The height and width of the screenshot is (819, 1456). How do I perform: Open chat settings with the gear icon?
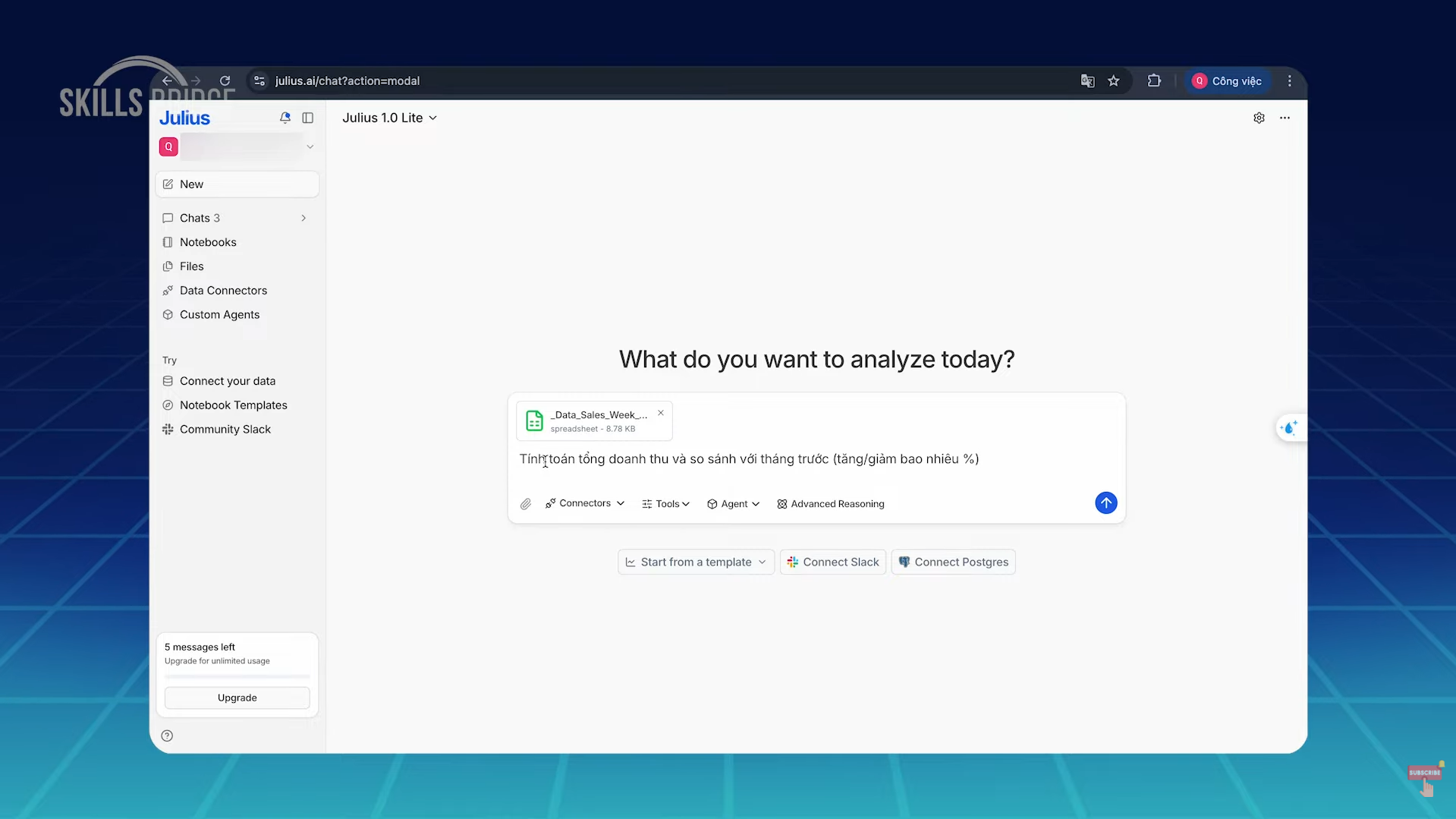[1259, 118]
